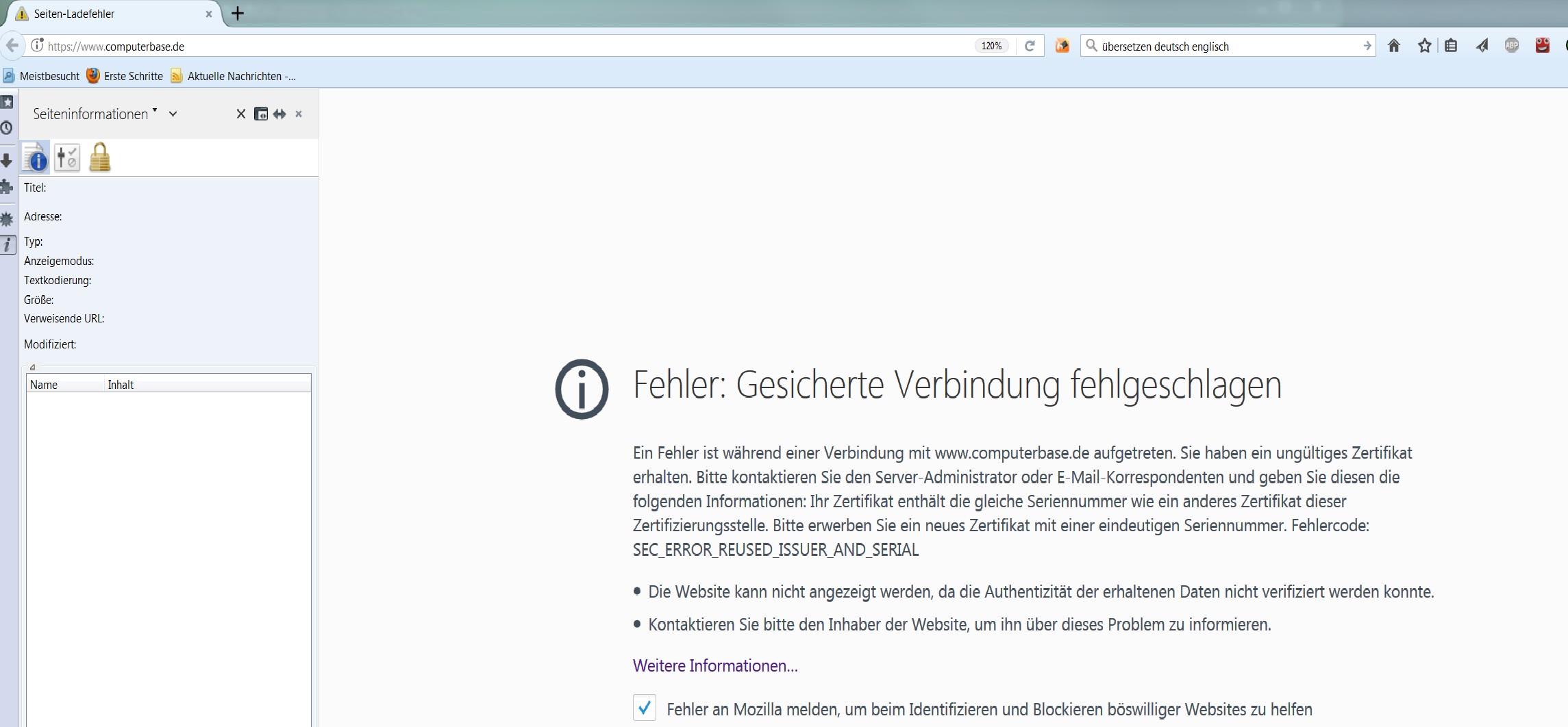Open the Erste Schritte bookmark
This screenshot has width=1568, height=727.
click(125, 76)
